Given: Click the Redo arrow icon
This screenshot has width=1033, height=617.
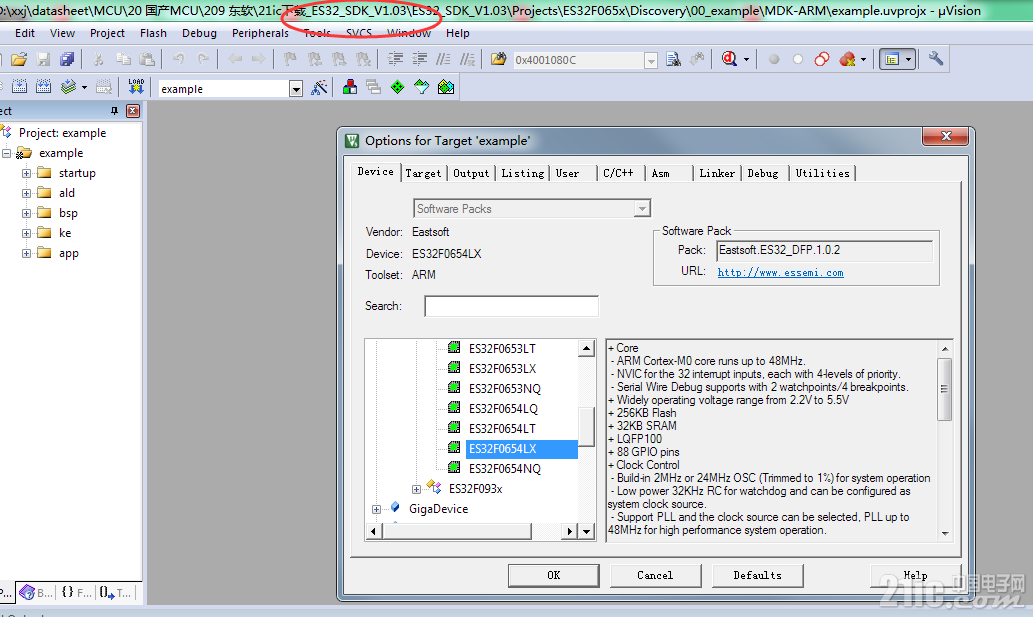Looking at the screenshot, I should coord(203,60).
